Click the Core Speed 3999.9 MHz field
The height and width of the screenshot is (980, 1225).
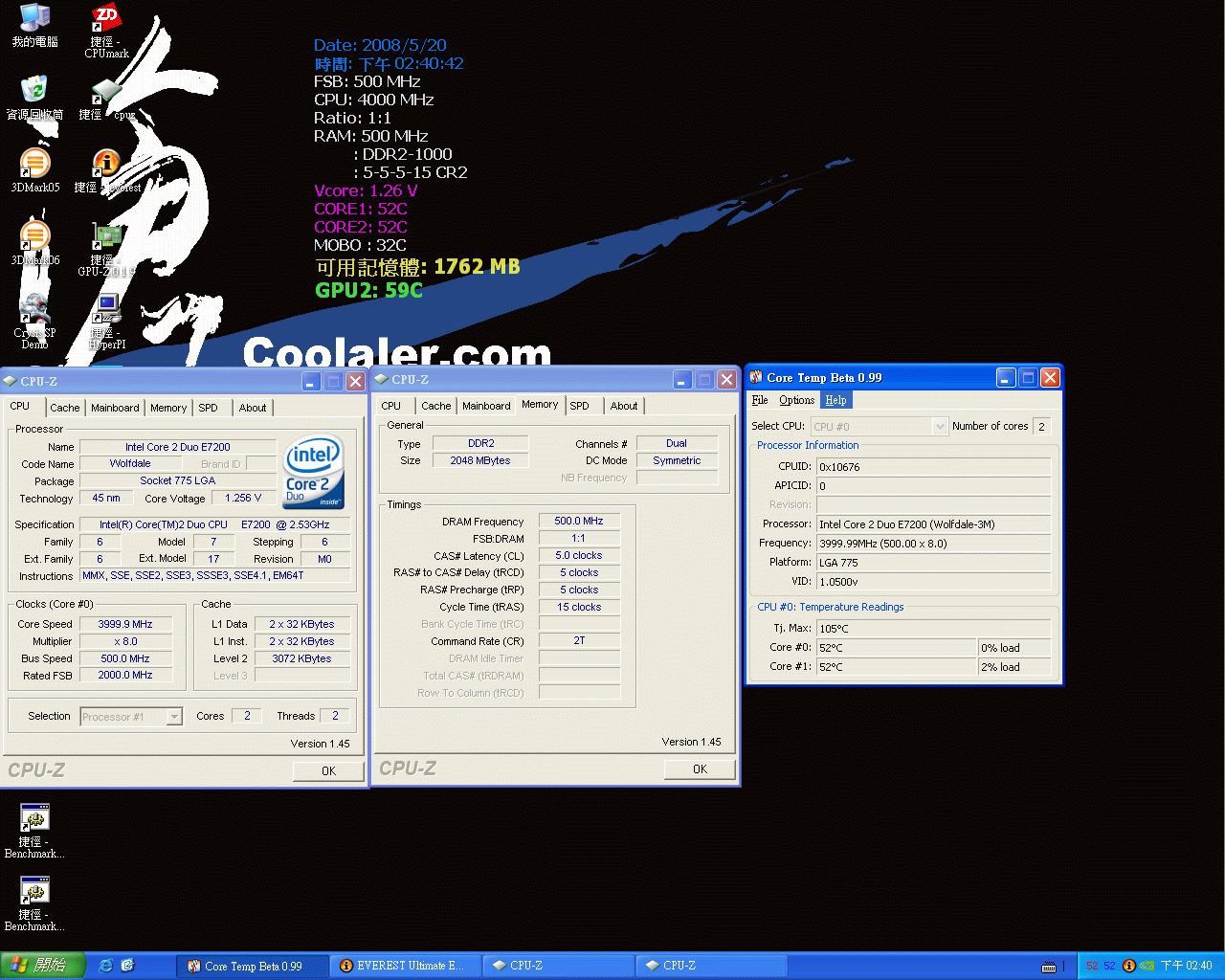click(125, 624)
